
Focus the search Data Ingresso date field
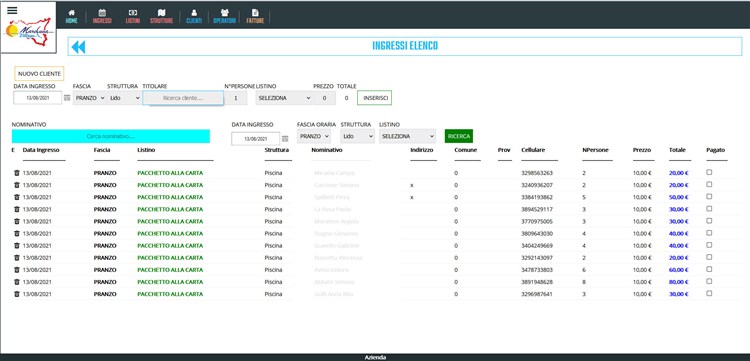coord(256,139)
